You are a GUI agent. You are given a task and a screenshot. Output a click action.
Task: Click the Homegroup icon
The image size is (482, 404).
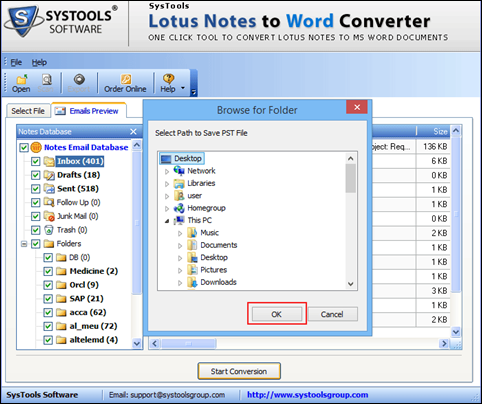click(179, 208)
